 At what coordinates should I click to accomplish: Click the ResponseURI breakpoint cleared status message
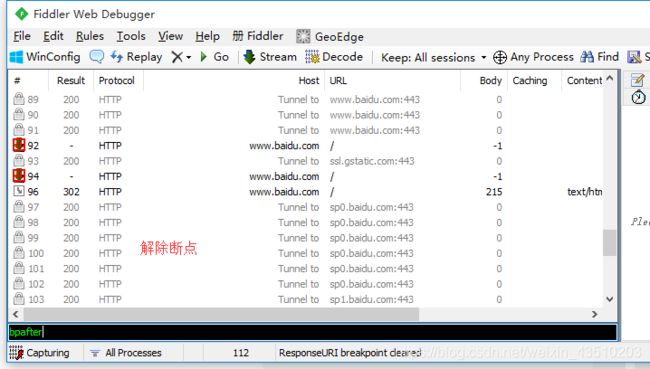[350, 353]
